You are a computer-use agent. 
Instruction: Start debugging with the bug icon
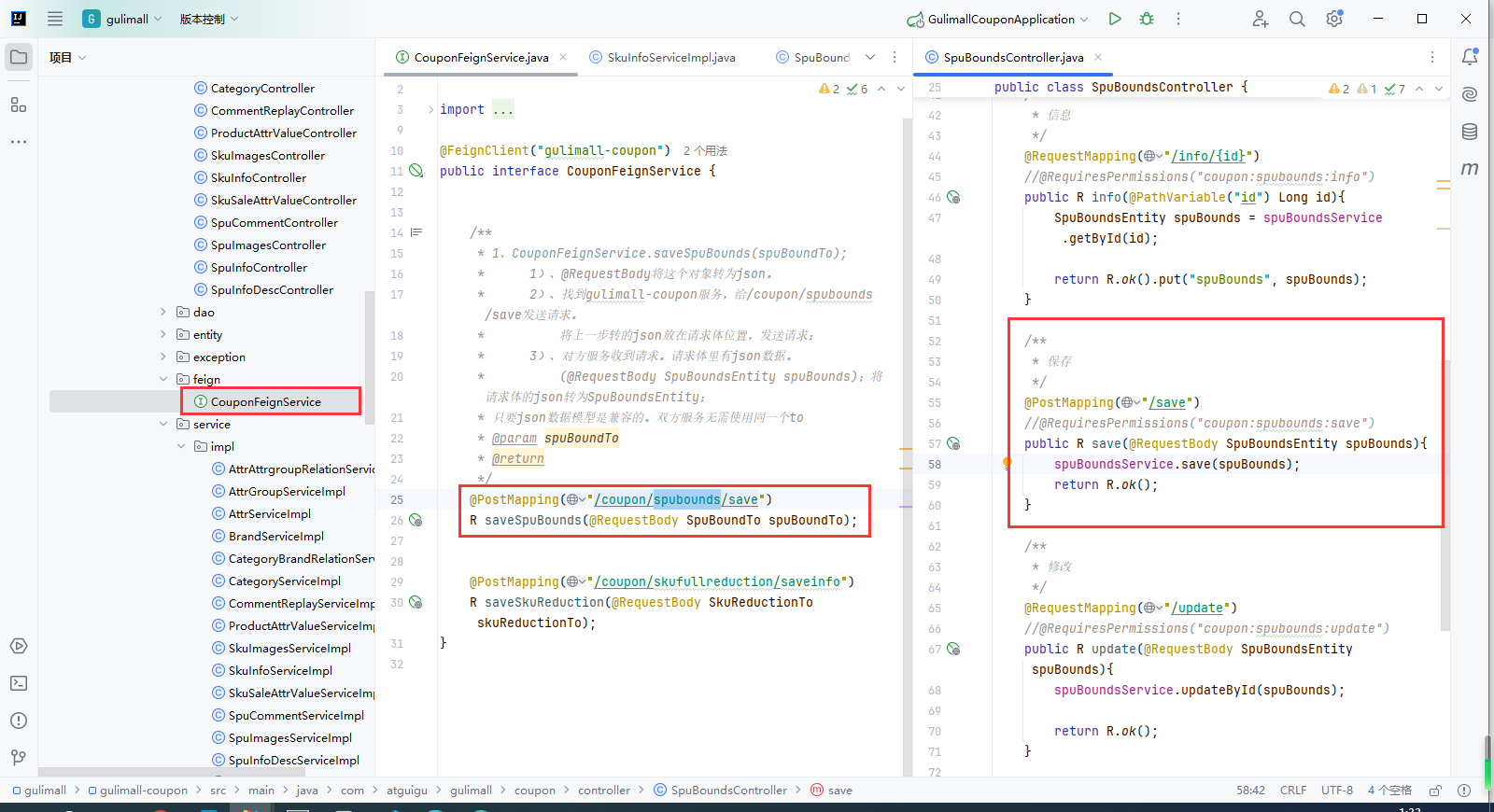(1147, 19)
